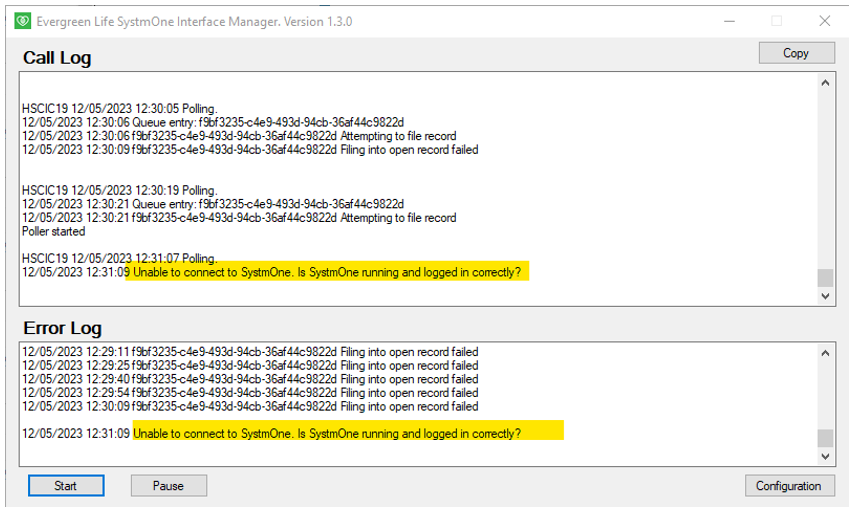Click Error Log 12:29:40 filing failed entry

point(250,379)
